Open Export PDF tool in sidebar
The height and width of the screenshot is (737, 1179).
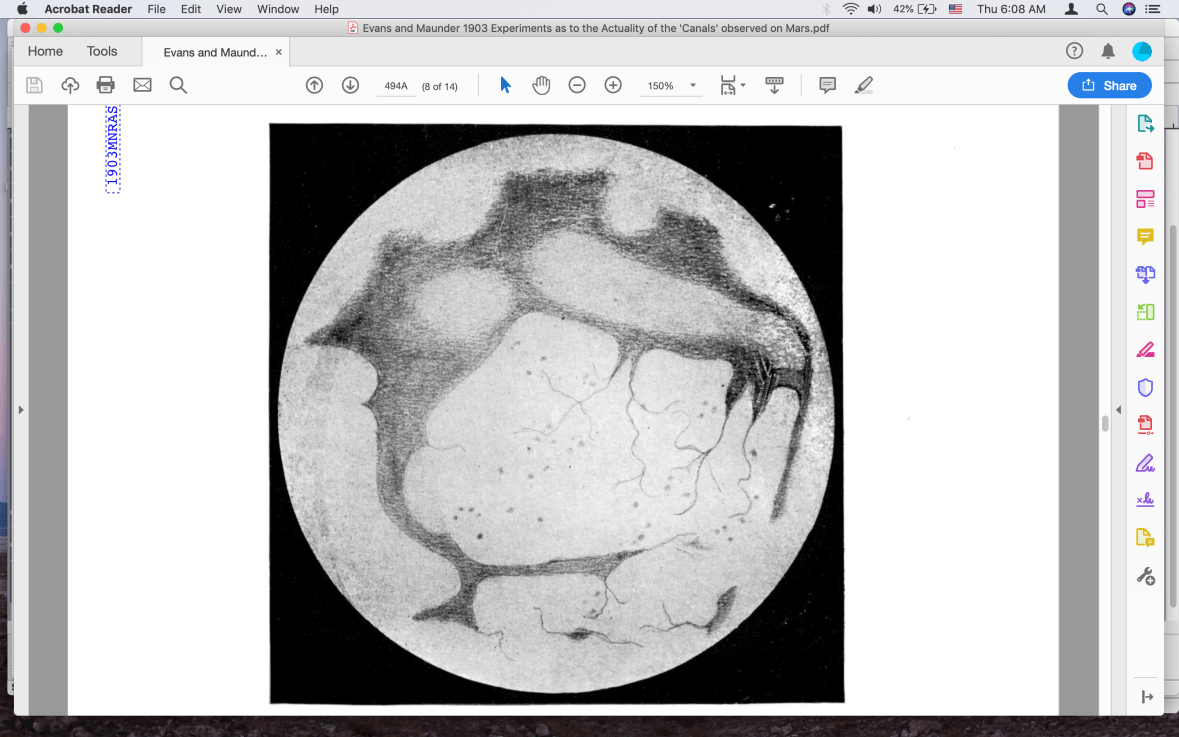(x=1145, y=124)
